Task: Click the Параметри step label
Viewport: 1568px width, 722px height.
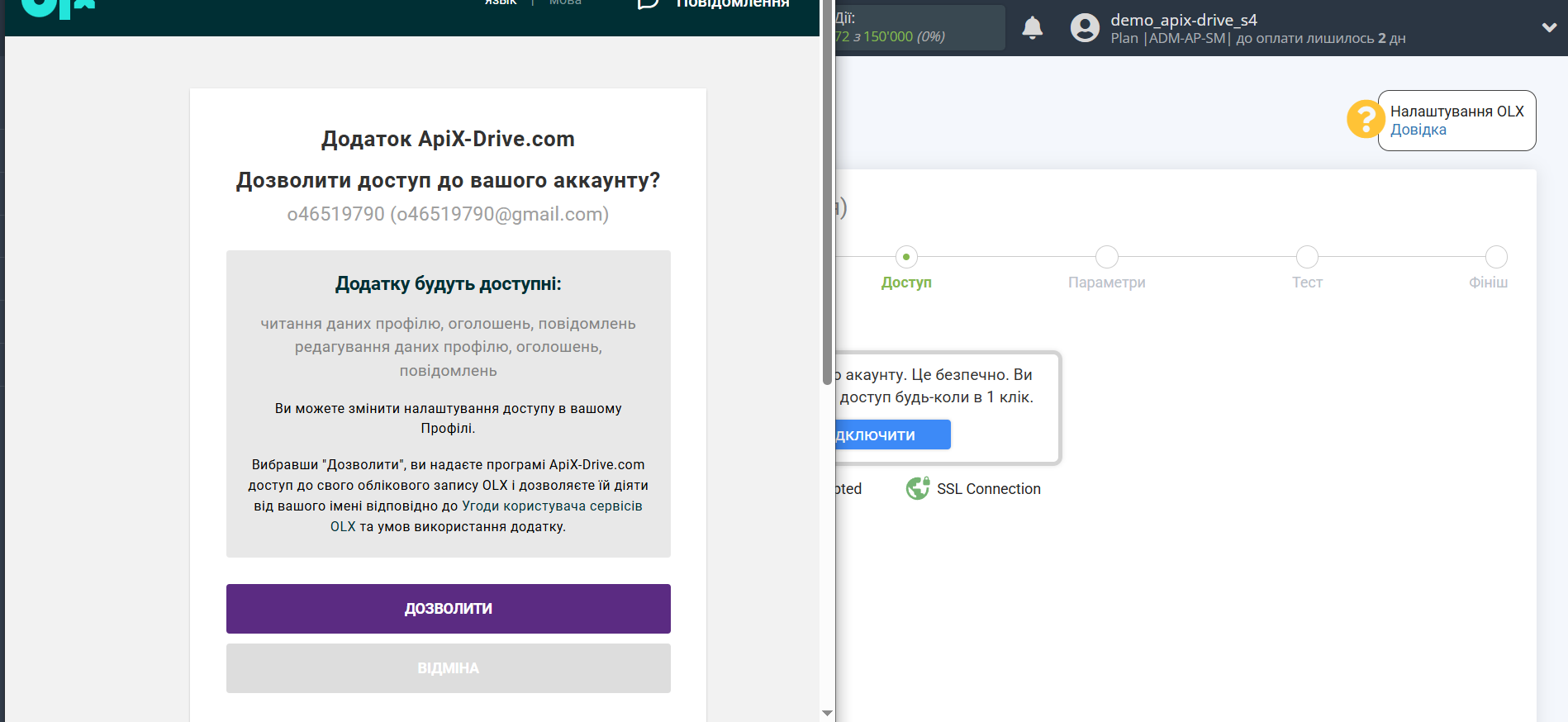Action: click(1107, 283)
